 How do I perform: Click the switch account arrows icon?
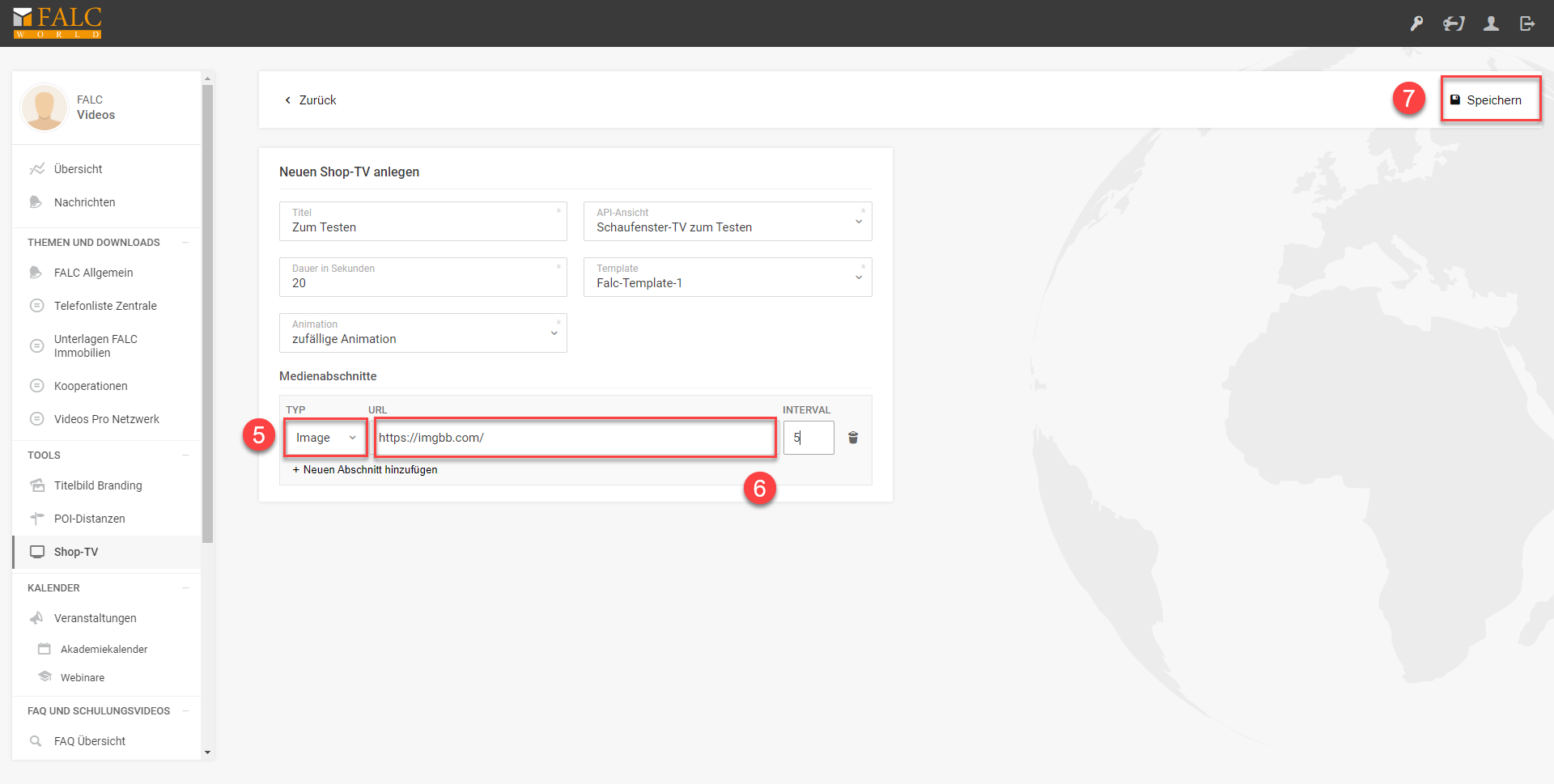(x=1454, y=23)
